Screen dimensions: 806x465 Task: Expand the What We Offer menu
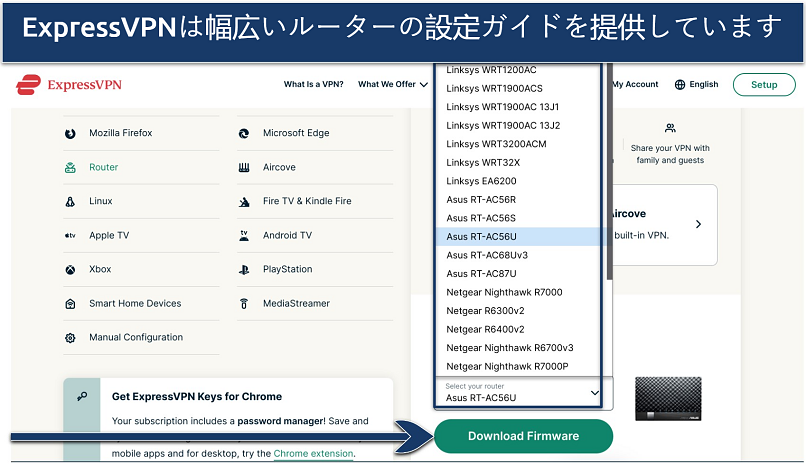pyautogui.click(x=386, y=85)
